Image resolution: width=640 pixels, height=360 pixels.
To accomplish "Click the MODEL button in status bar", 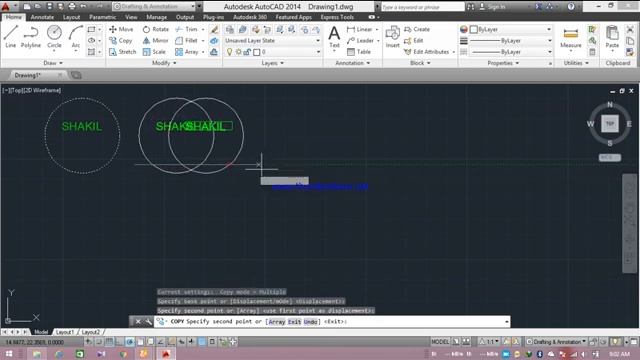I will click(x=440, y=342).
